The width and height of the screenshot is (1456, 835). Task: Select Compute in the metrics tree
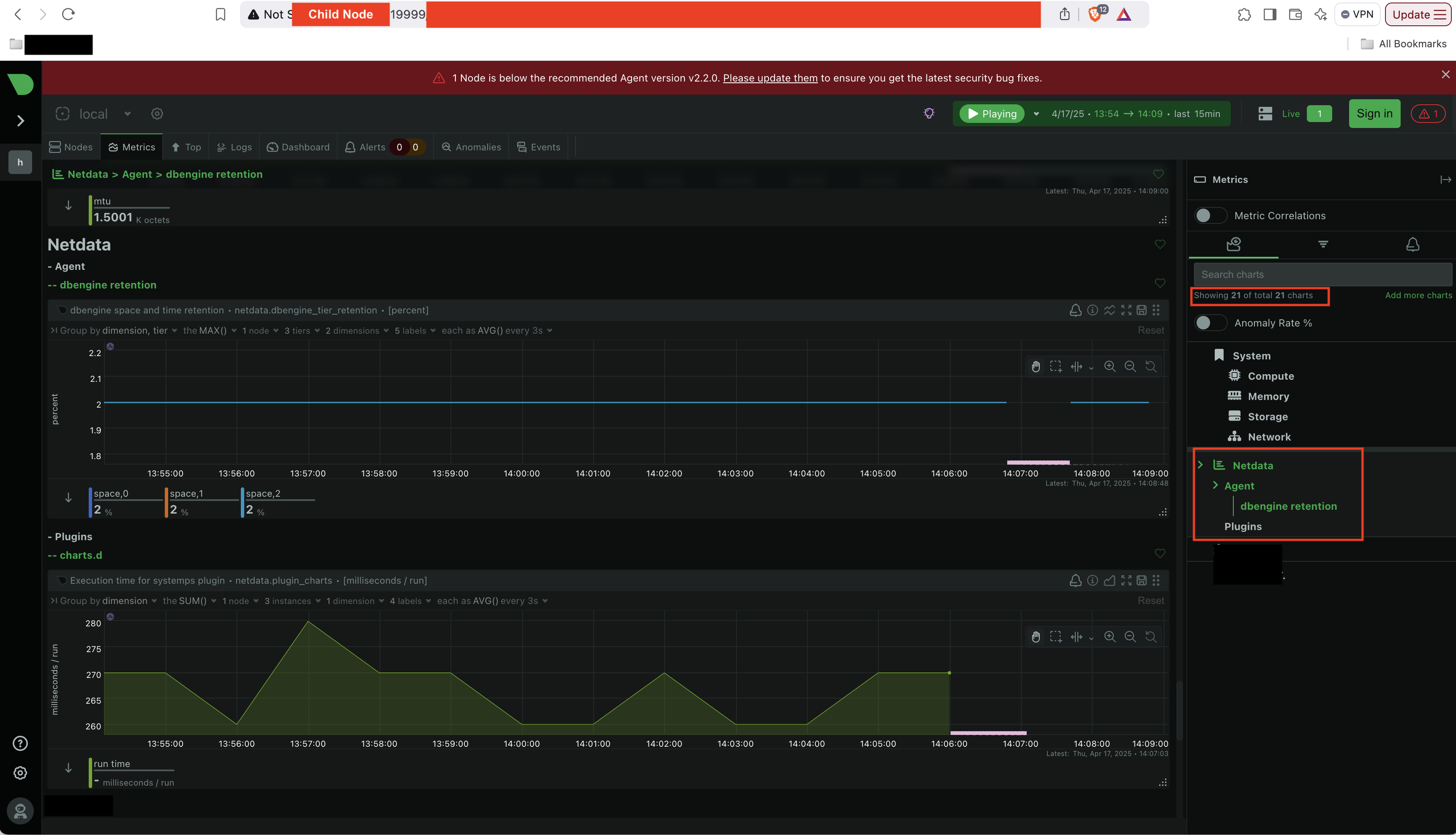1271,376
